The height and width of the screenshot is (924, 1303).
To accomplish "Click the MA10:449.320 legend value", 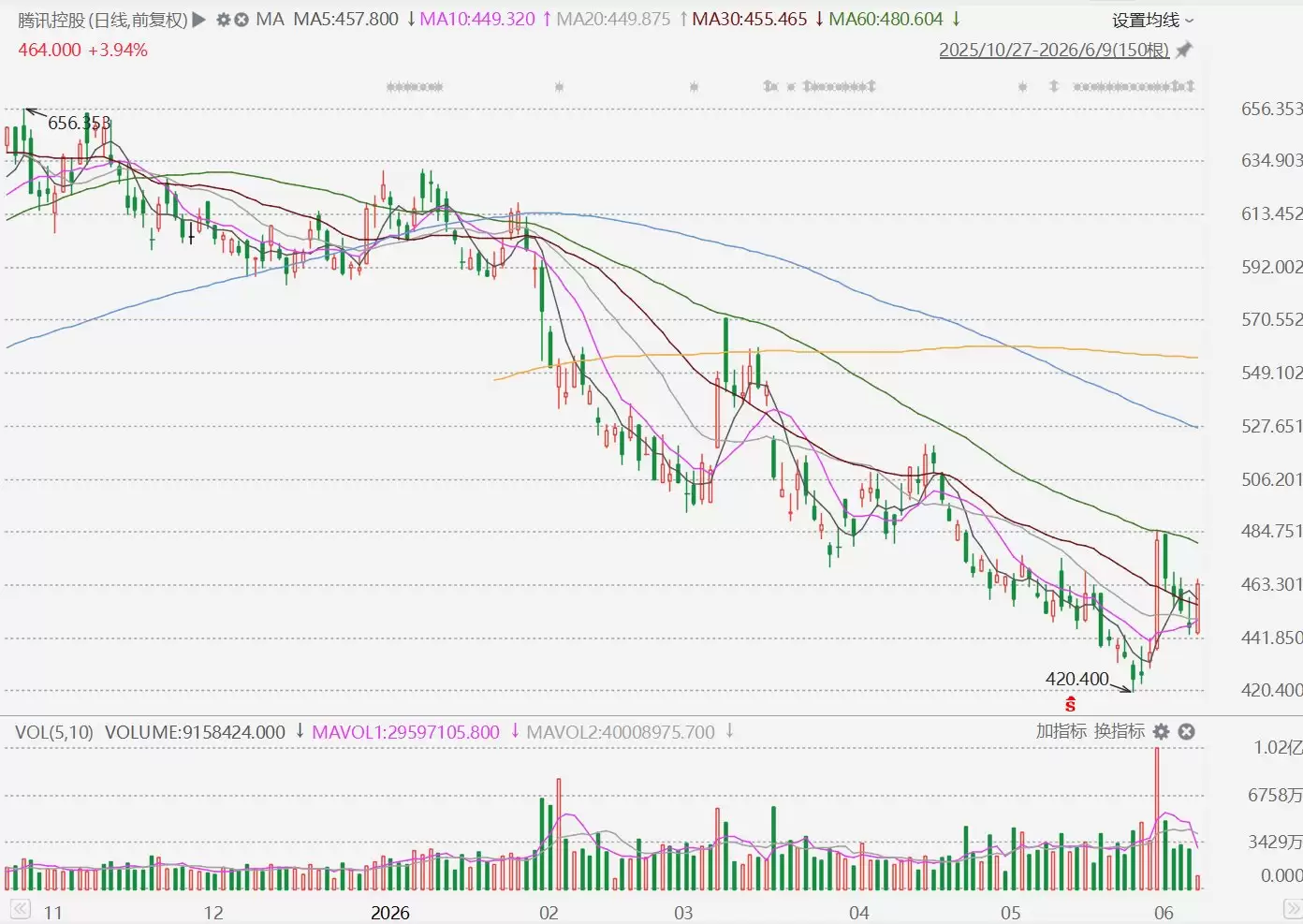I will point(477,20).
